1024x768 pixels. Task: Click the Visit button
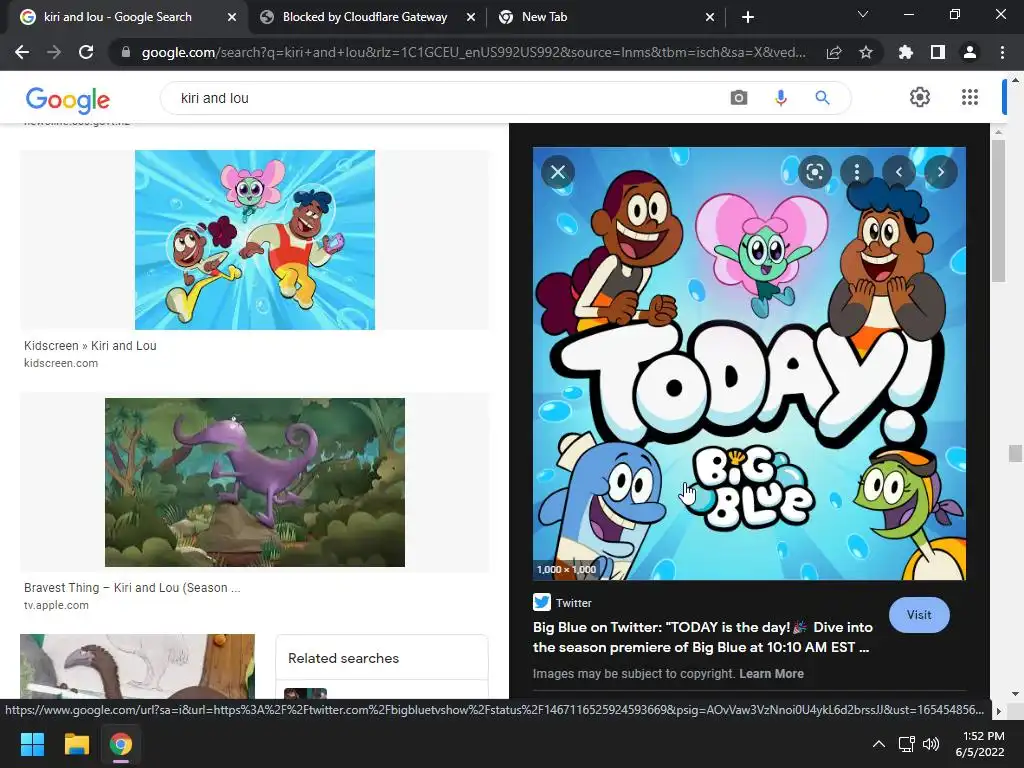(919, 615)
